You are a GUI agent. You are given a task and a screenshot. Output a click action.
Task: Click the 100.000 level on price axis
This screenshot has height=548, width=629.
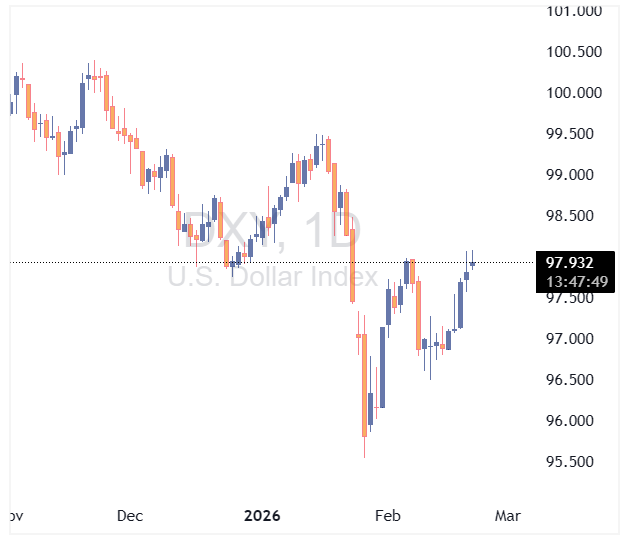coord(574,93)
